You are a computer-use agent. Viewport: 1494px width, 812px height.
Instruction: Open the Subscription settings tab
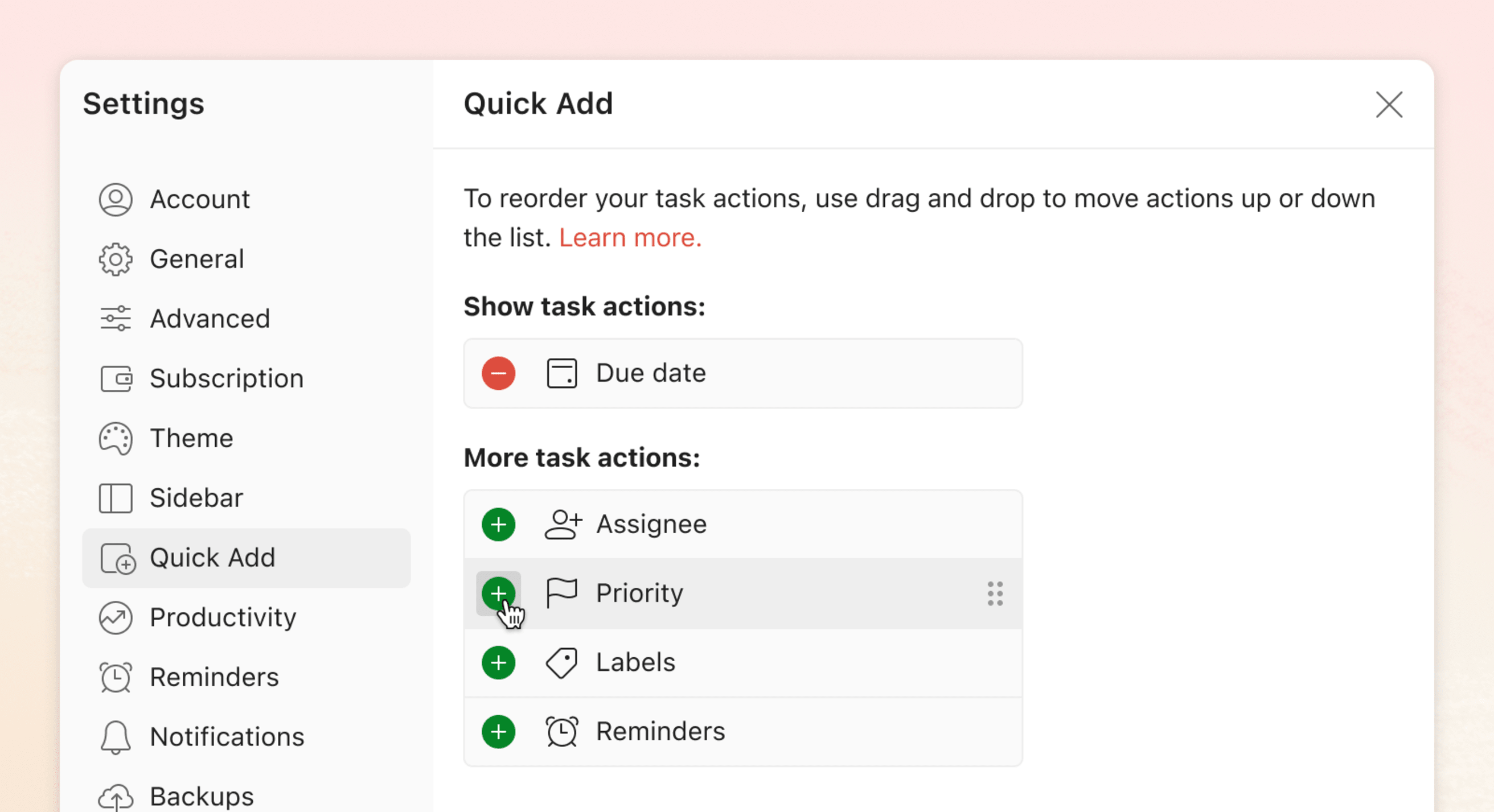pyautogui.click(x=226, y=378)
